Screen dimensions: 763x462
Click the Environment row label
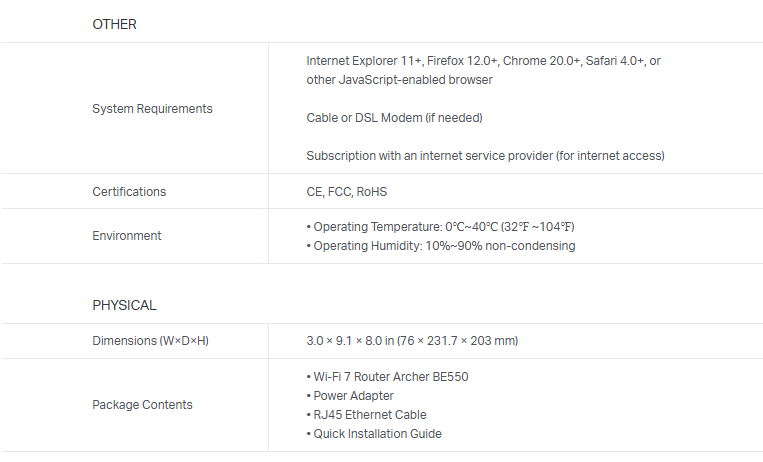[x=126, y=236]
